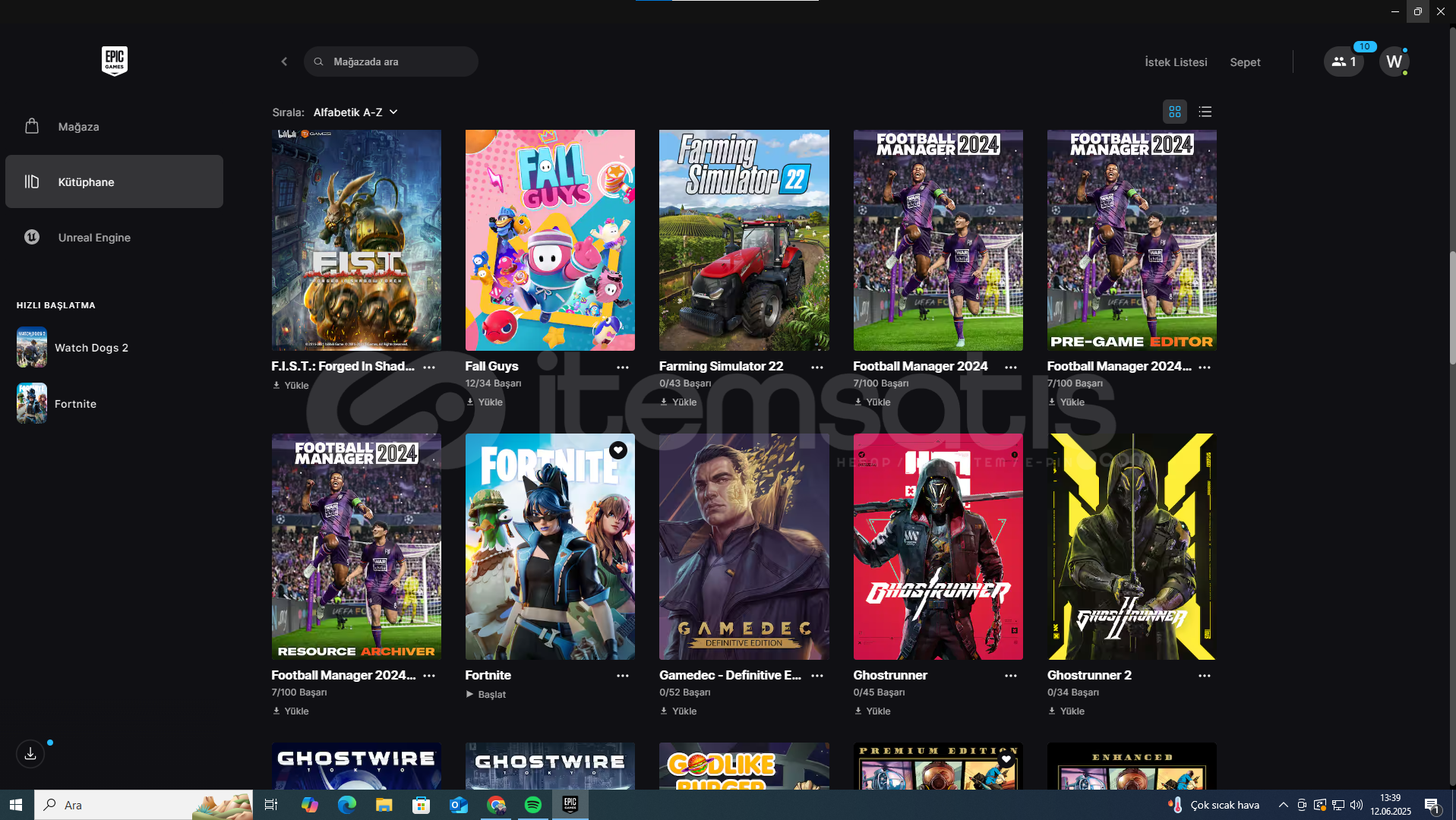The image size is (1456, 820).
Task: Open F.I.S.T. cover art
Action: tap(356, 240)
